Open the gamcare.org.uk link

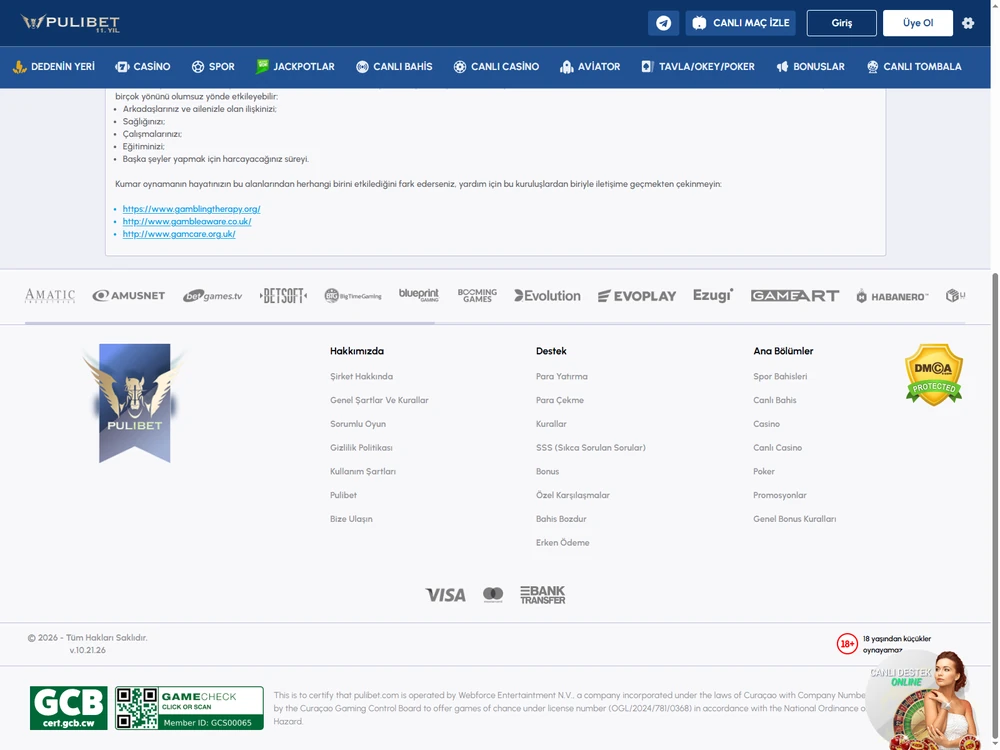point(179,234)
